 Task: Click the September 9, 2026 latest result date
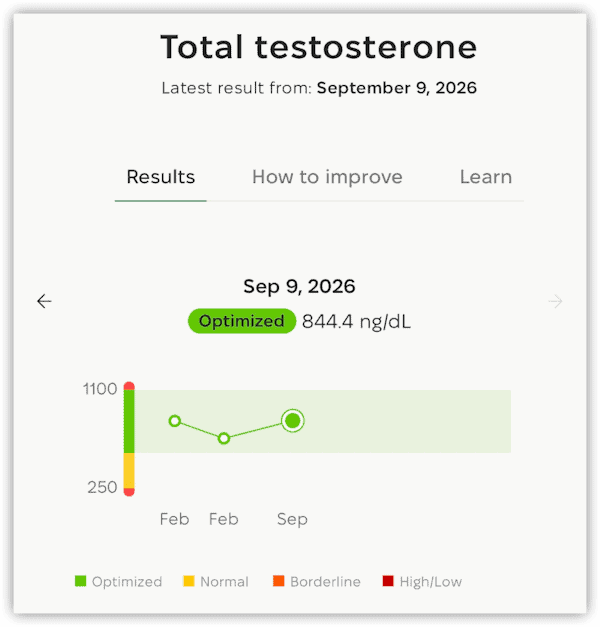pyautogui.click(x=397, y=88)
